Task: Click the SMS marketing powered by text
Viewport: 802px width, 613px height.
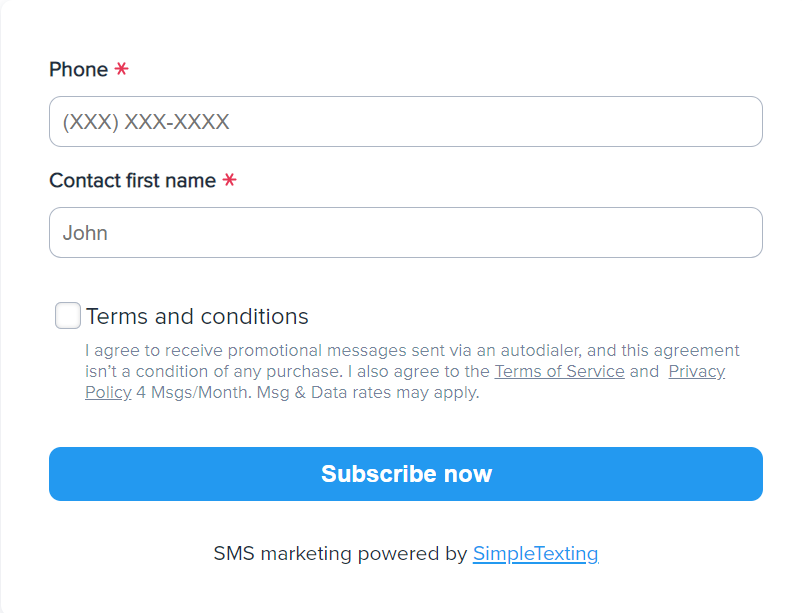Action: [x=340, y=553]
